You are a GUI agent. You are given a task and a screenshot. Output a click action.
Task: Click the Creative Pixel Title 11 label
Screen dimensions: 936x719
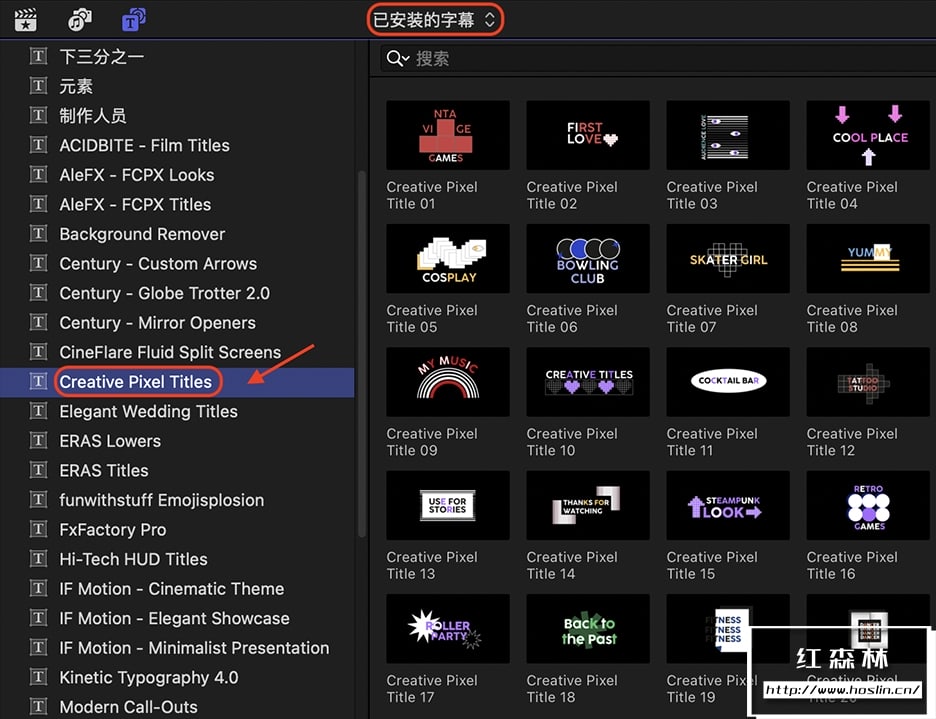click(712, 442)
